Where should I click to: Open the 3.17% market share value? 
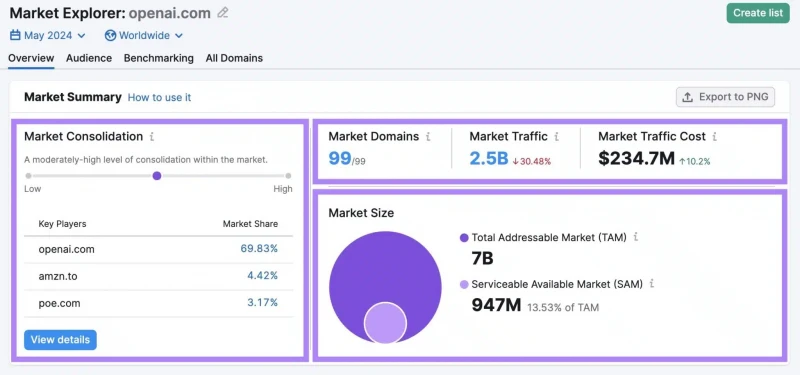pos(262,303)
